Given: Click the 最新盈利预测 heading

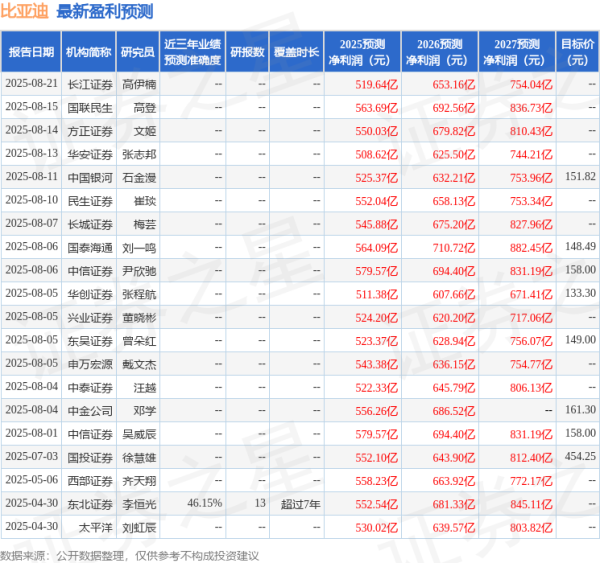Looking at the screenshot, I should click(105, 11).
